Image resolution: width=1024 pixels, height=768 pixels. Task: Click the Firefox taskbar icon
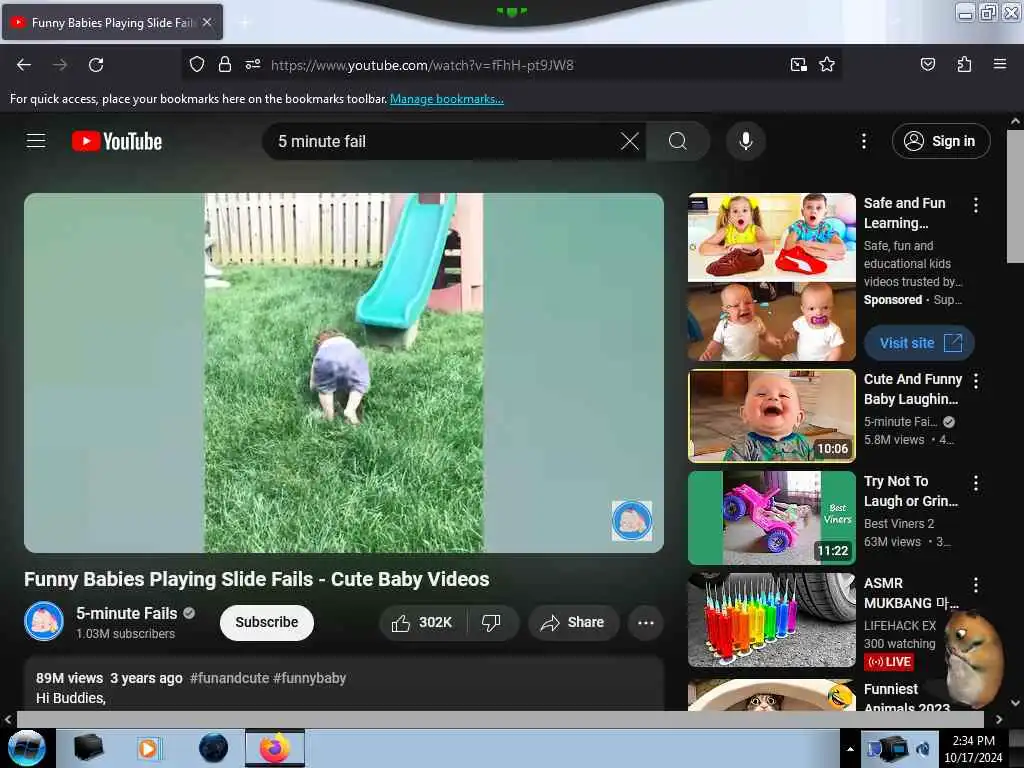pos(275,748)
